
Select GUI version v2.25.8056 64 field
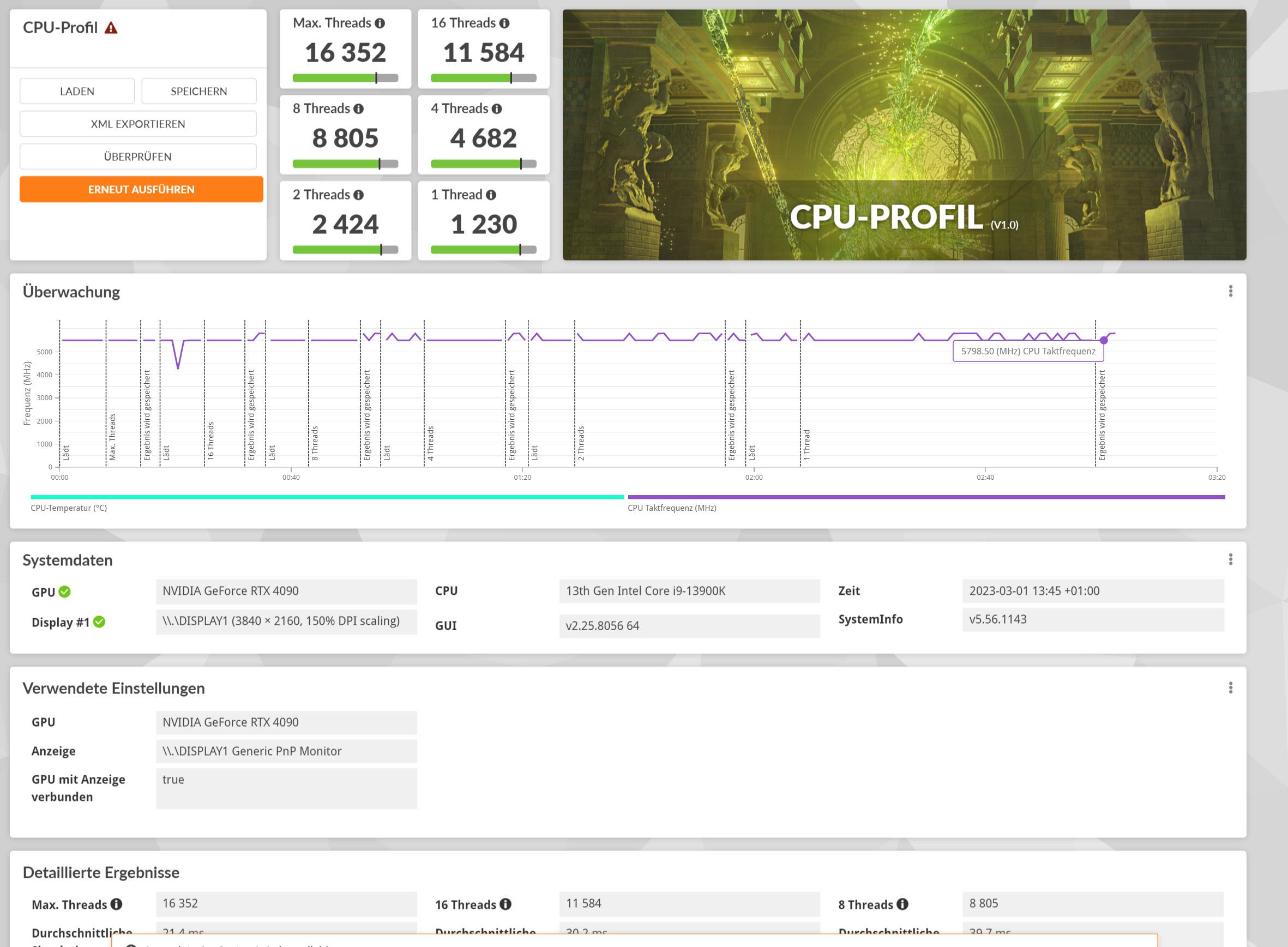(690, 626)
